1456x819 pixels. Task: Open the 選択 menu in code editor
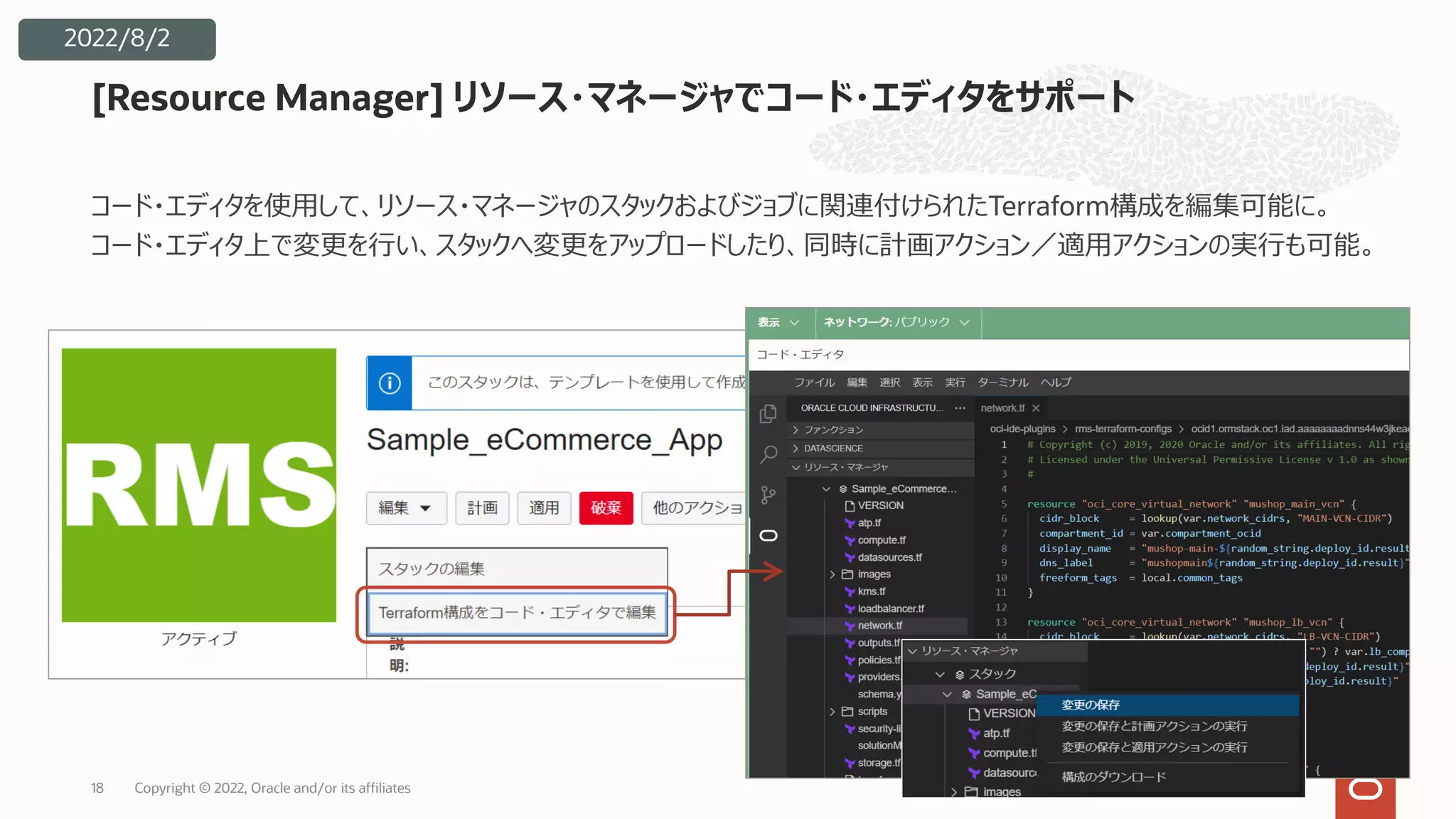point(889,382)
